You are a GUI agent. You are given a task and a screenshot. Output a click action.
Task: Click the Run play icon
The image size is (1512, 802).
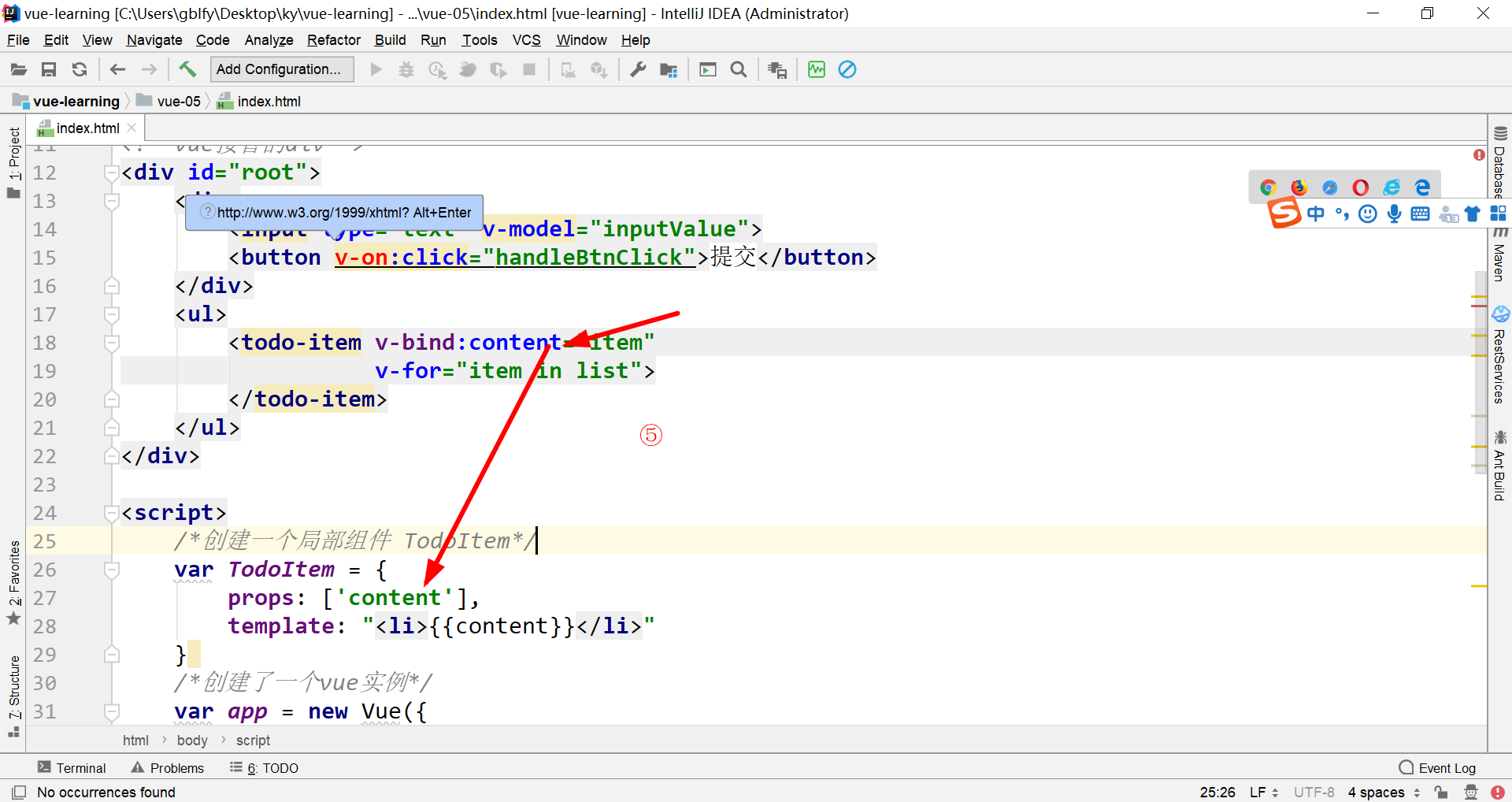[x=376, y=70]
